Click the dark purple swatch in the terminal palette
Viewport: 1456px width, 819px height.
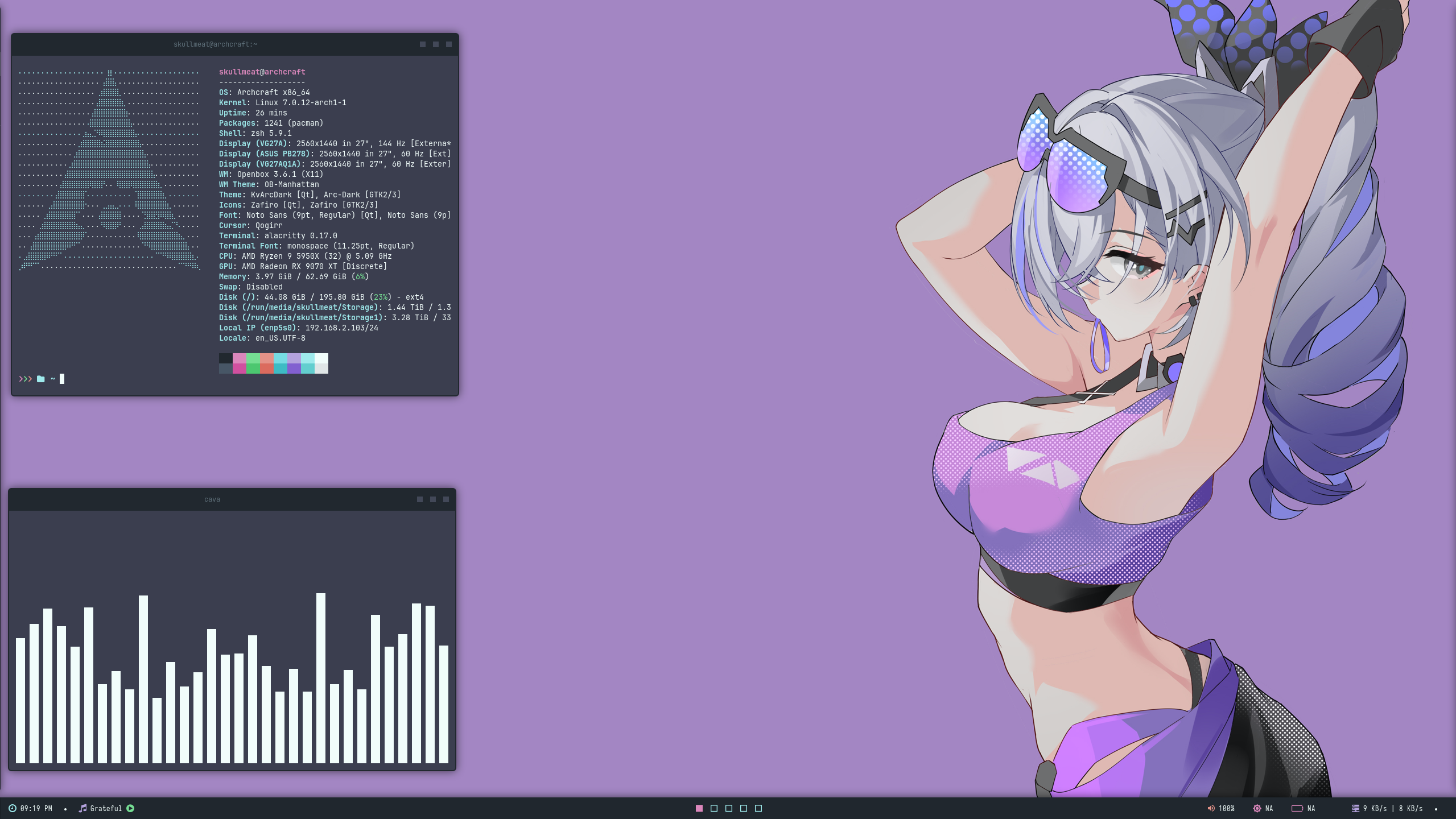294,369
